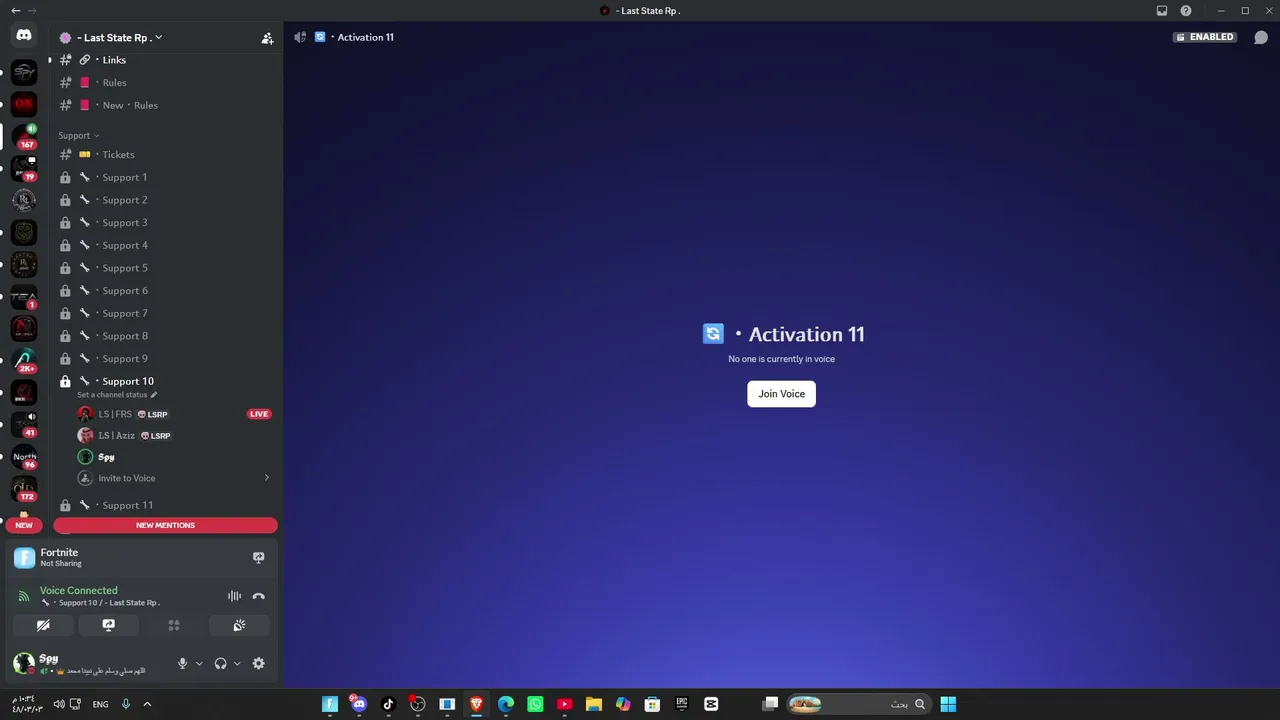Toggle screen sharing in voice controls
1280x720 pixels.
[x=109, y=625]
